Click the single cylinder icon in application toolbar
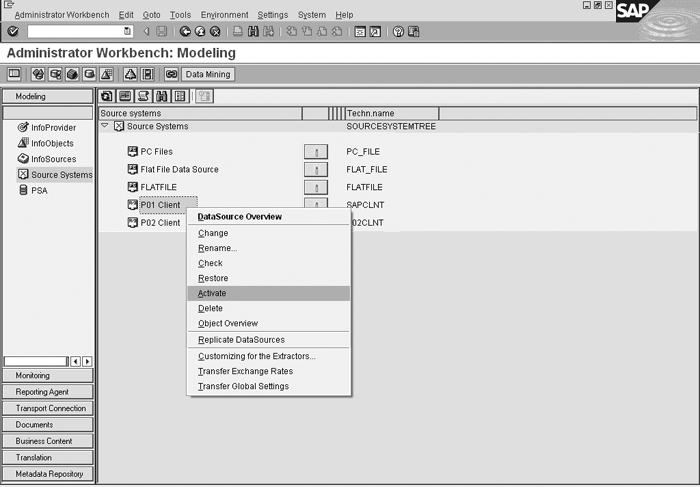This screenshot has height=487, width=700. coord(89,74)
